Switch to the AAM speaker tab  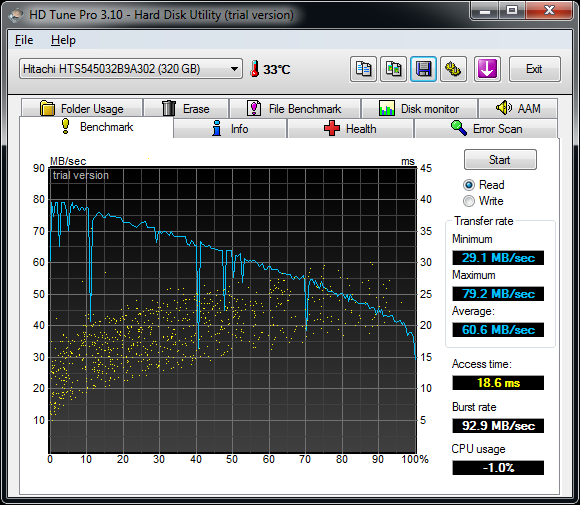point(518,108)
